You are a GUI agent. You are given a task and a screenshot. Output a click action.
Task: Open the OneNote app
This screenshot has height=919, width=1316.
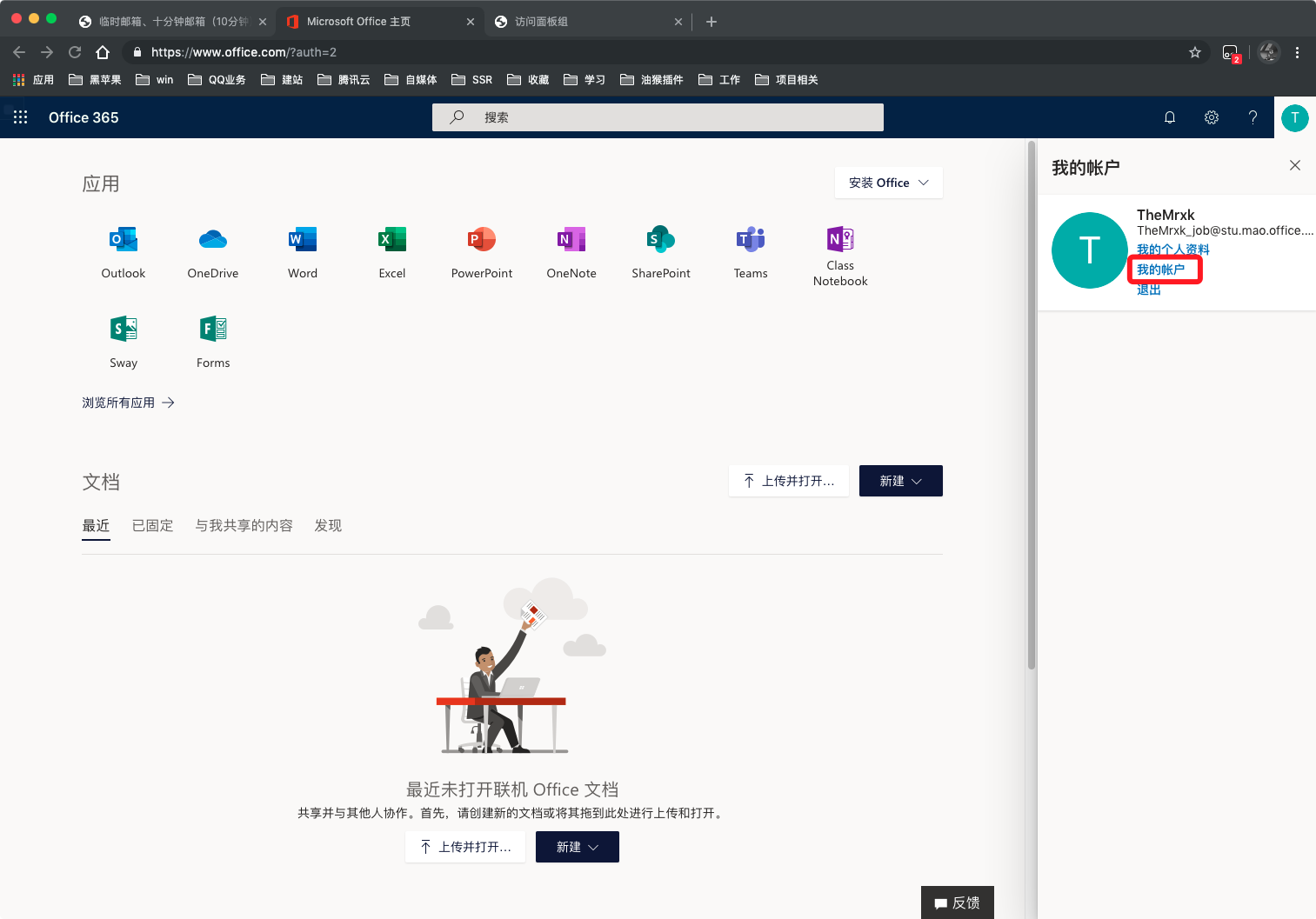(571, 252)
